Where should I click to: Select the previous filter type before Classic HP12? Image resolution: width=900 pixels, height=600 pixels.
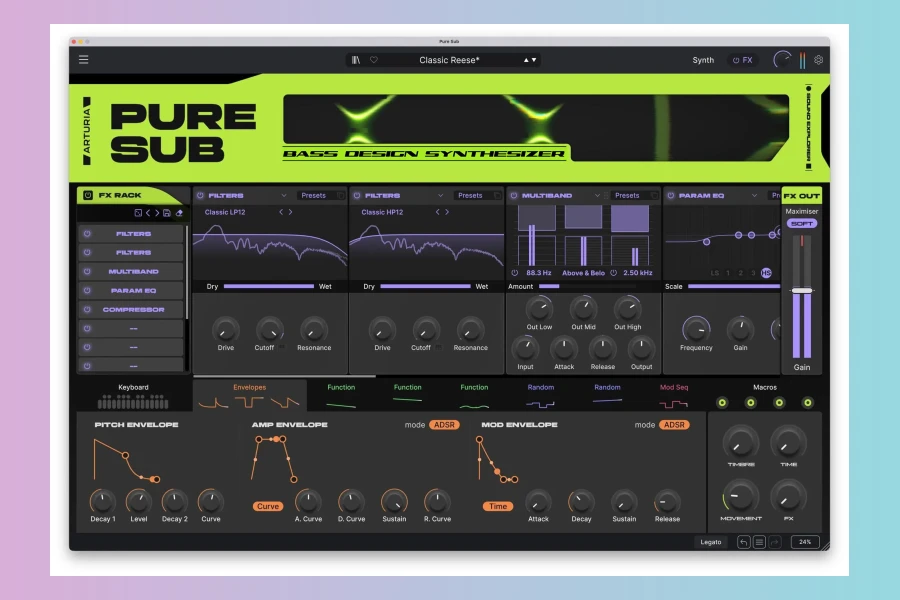tap(437, 212)
